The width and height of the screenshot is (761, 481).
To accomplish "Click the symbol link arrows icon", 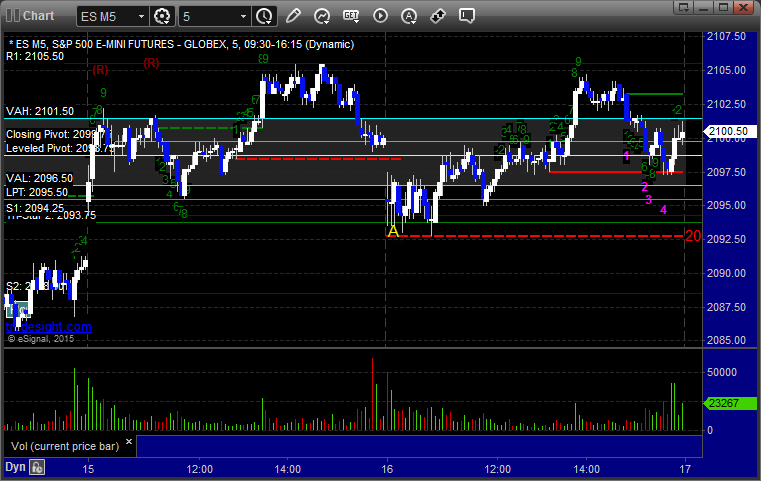I will point(438,16).
